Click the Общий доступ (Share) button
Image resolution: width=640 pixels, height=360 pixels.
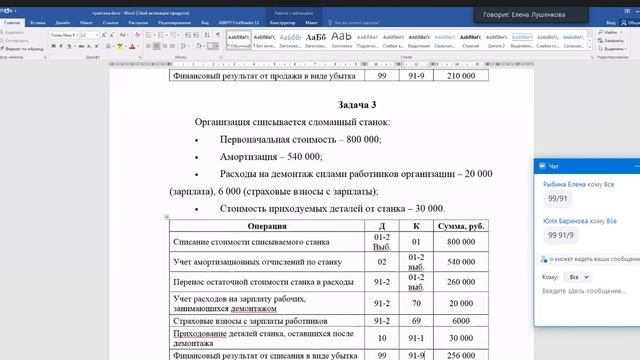[631, 22]
